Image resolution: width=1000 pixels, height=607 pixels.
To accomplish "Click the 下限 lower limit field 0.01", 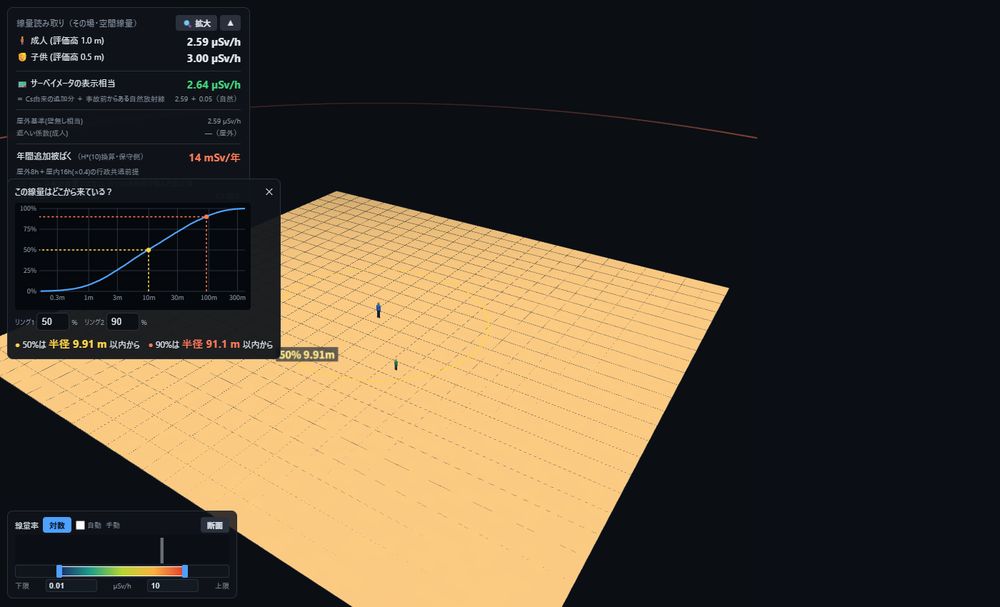I will 71,586.
